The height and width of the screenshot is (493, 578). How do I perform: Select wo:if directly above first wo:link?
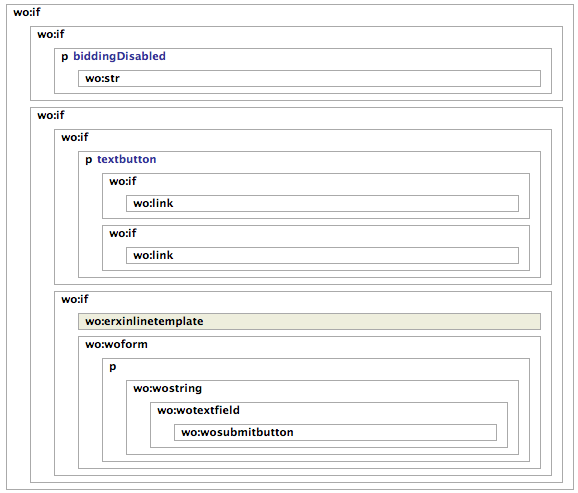(x=122, y=181)
